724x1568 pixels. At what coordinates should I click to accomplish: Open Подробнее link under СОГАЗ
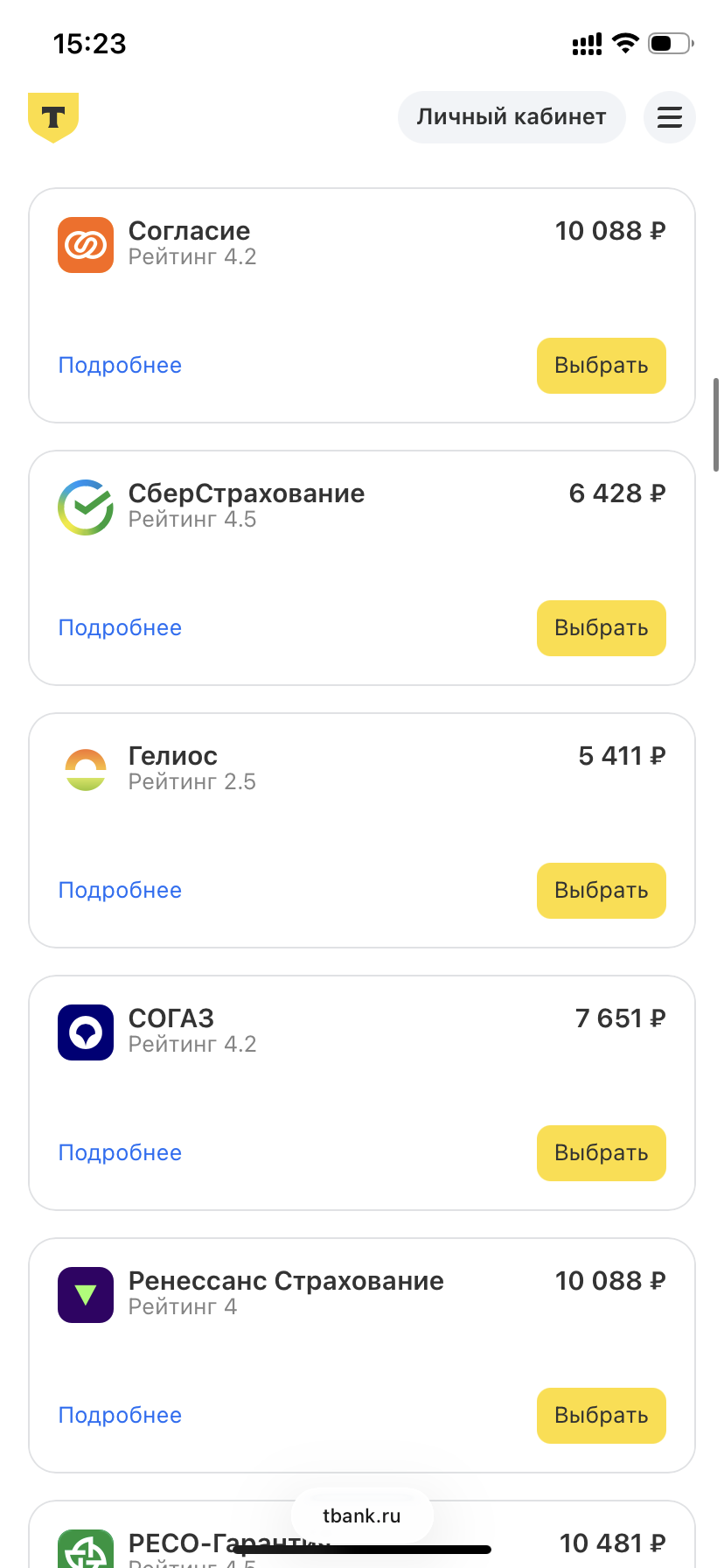click(120, 1153)
